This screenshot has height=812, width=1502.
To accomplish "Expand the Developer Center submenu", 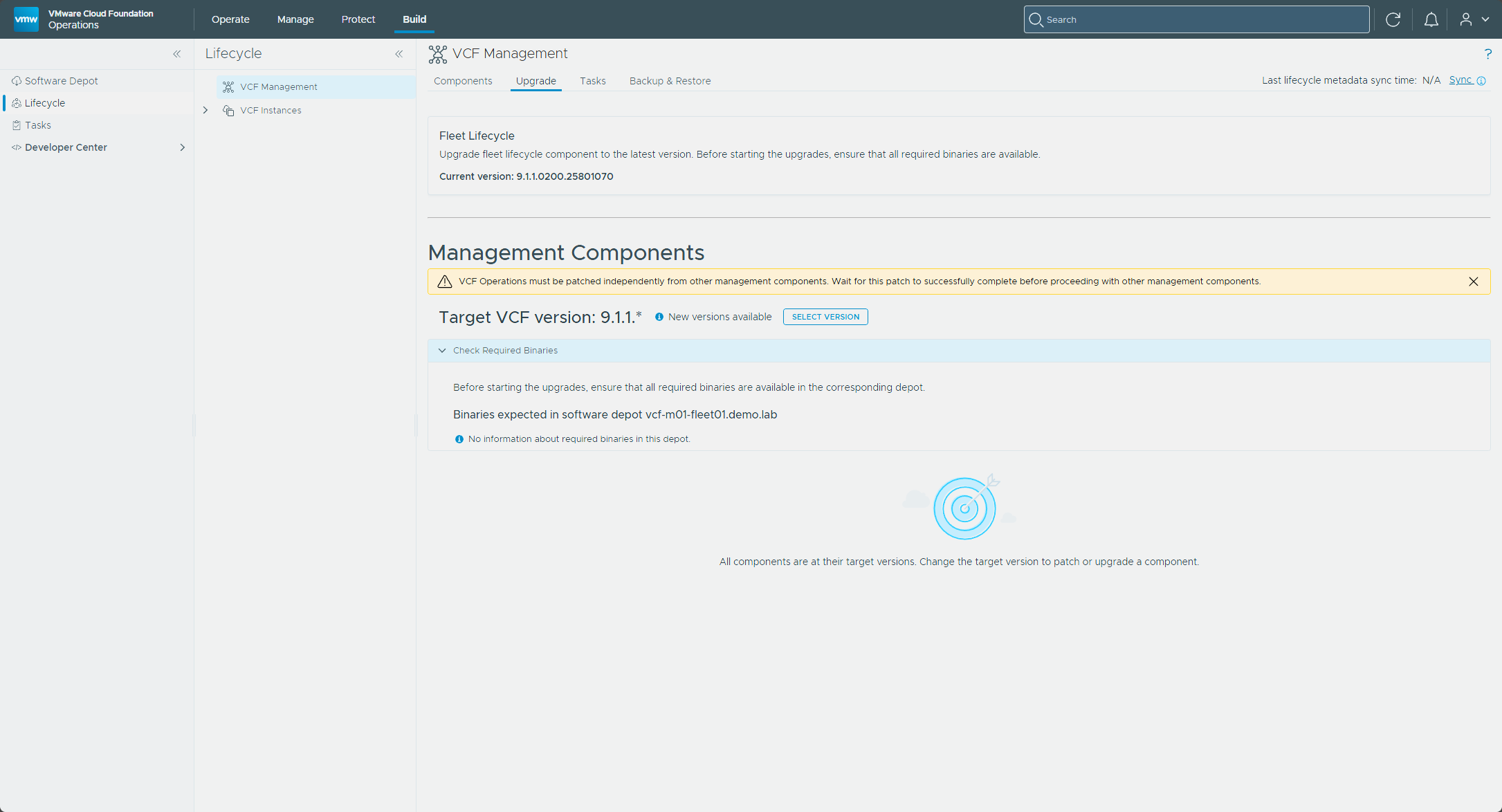I will (183, 147).
